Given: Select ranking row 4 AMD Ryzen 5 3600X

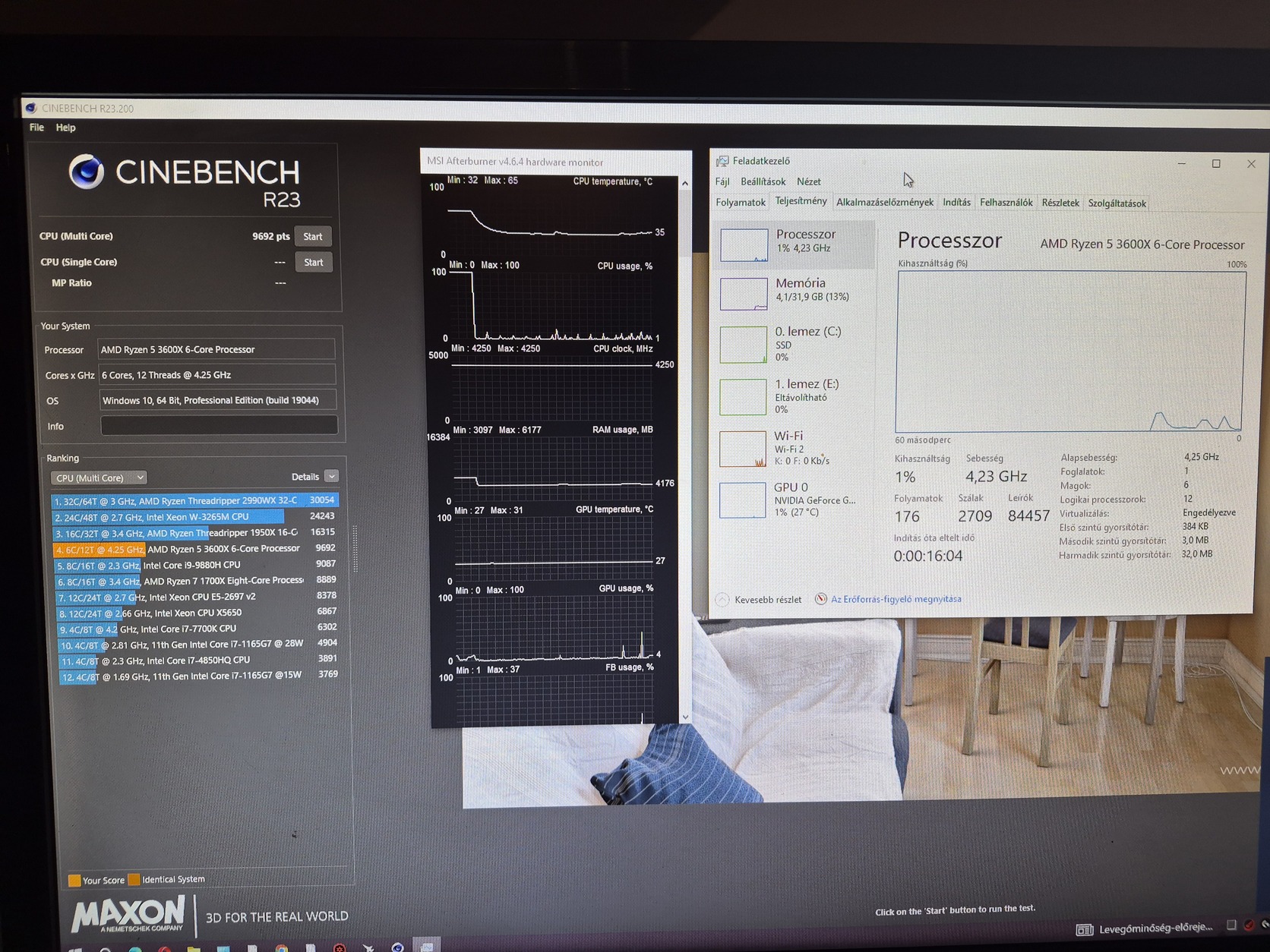Looking at the screenshot, I should 195,548.
